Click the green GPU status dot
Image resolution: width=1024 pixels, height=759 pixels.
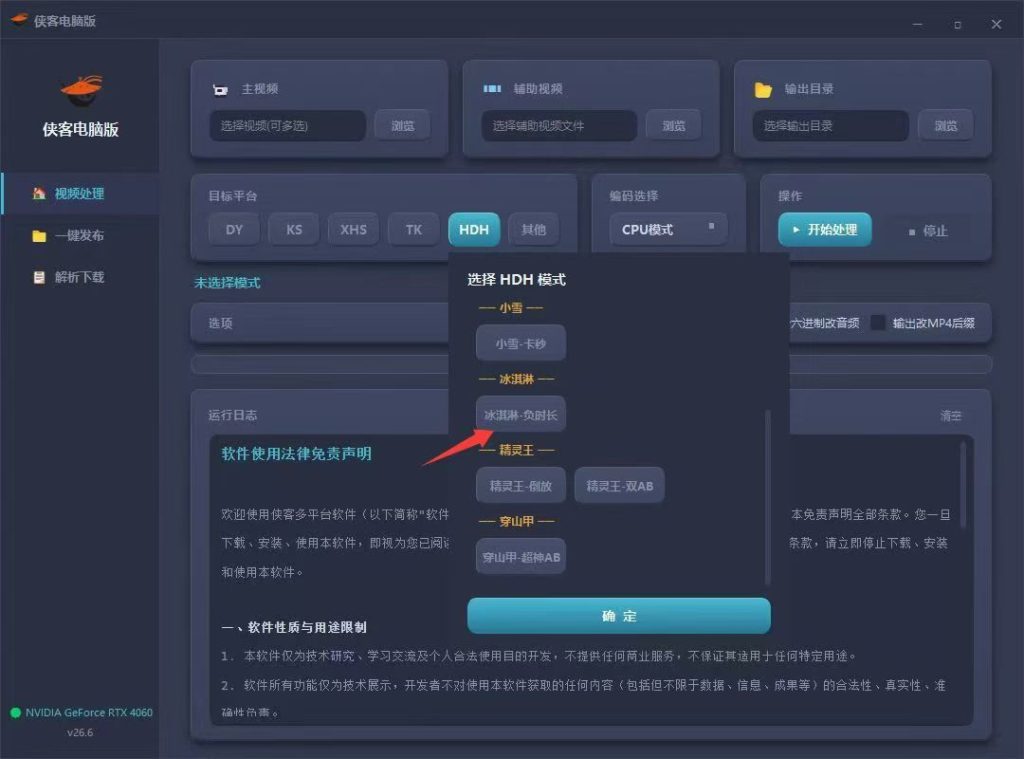pos(16,713)
